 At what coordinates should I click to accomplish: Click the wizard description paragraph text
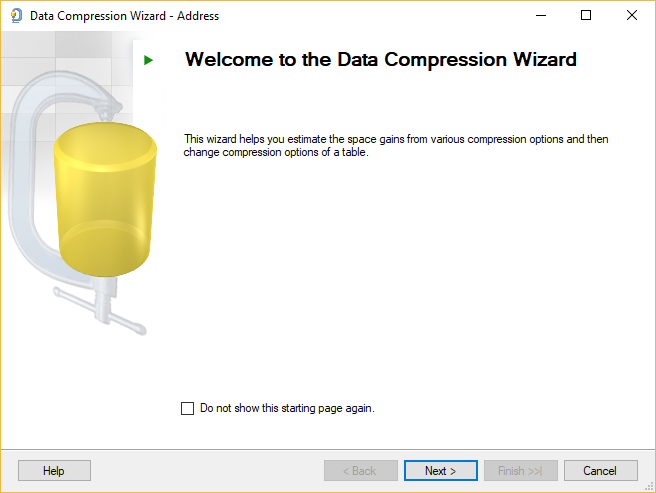[x=396, y=145]
